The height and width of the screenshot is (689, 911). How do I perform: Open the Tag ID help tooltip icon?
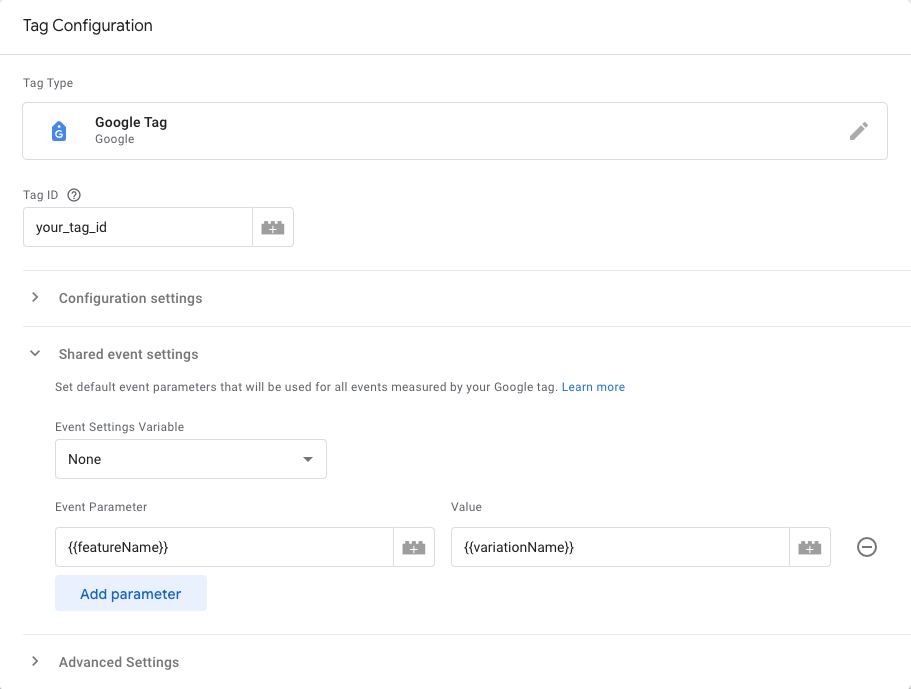[x=73, y=194]
